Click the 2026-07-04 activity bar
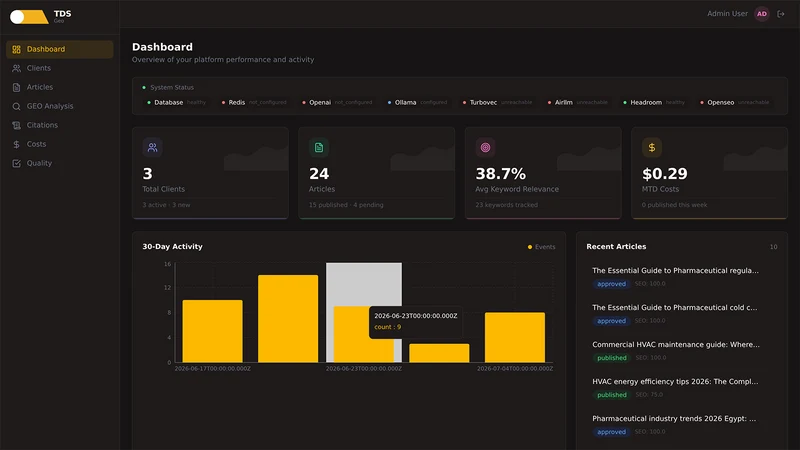This screenshot has height=450, width=800. [515, 337]
